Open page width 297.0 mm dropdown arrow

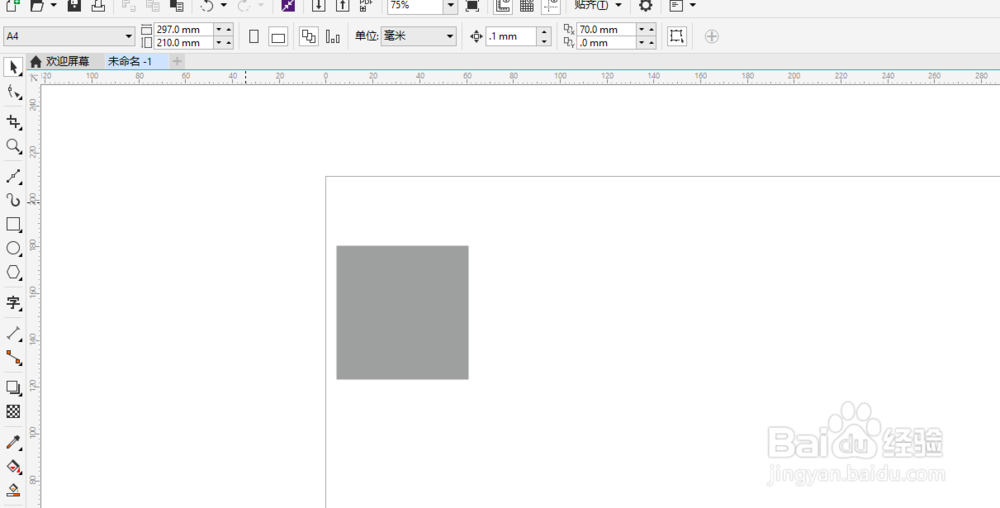pos(219,29)
